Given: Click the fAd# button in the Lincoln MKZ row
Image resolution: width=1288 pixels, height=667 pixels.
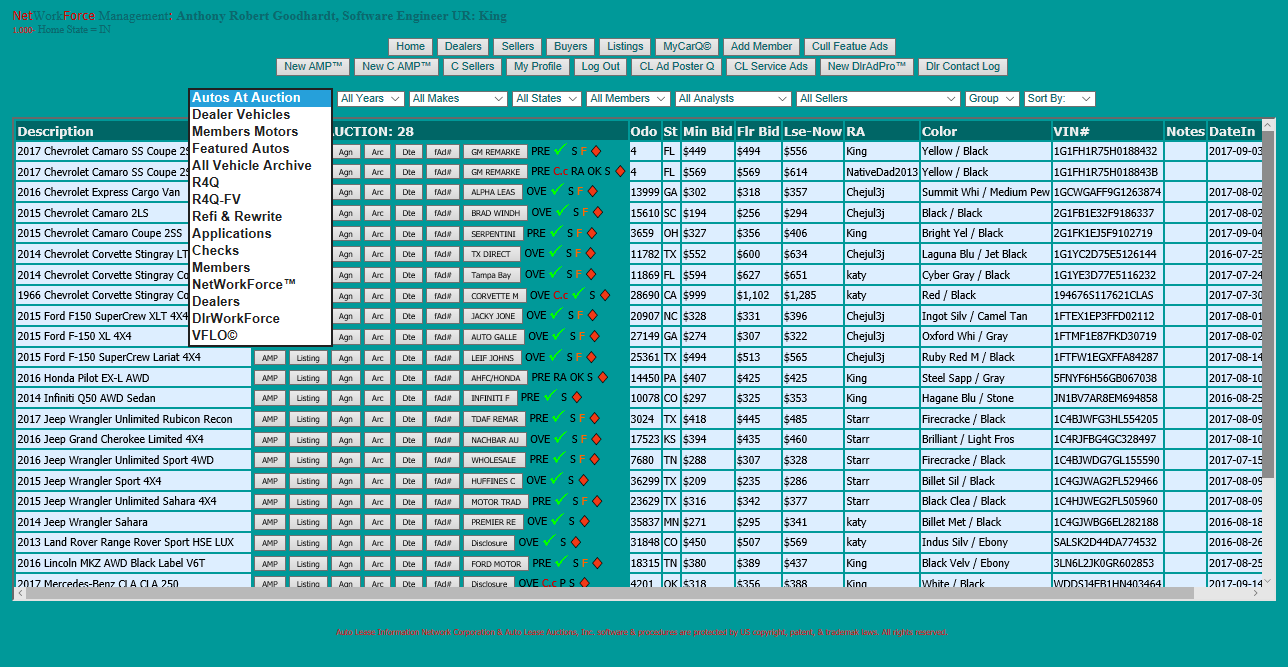Looking at the screenshot, I should 442,563.
